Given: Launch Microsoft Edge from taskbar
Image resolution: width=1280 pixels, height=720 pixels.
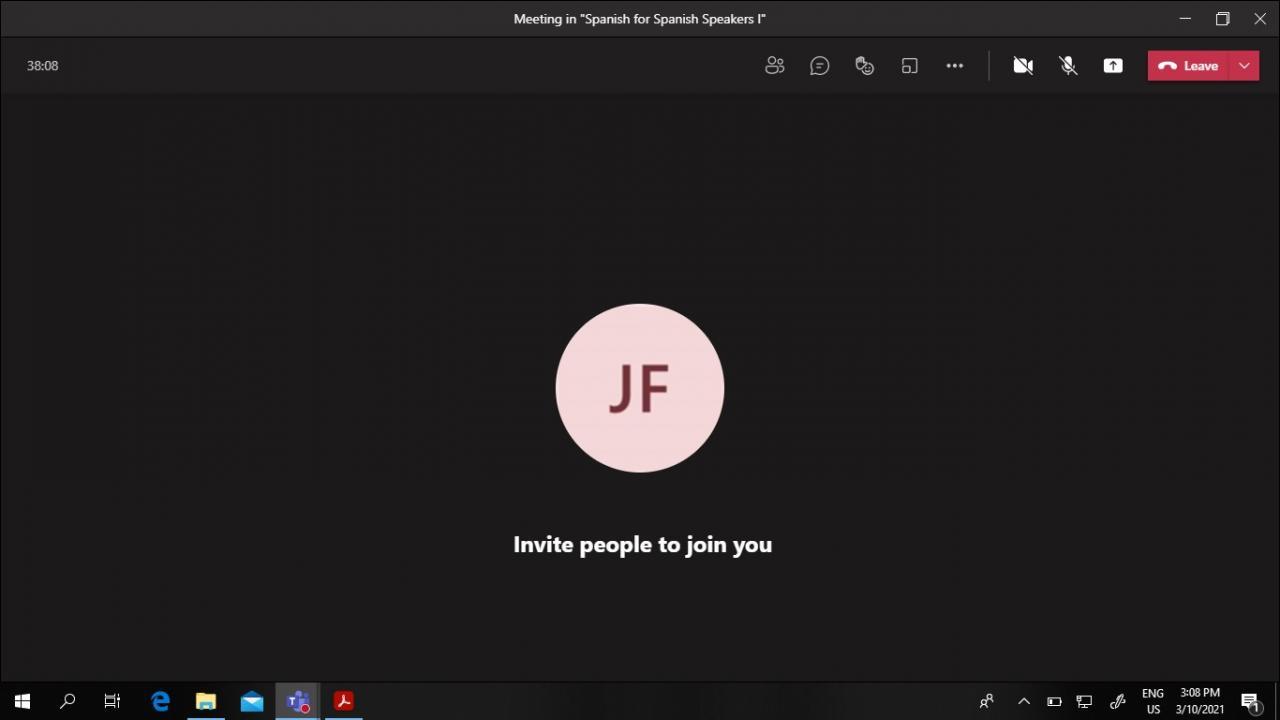Looking at the screenshot, I should (x=160, y=701).
